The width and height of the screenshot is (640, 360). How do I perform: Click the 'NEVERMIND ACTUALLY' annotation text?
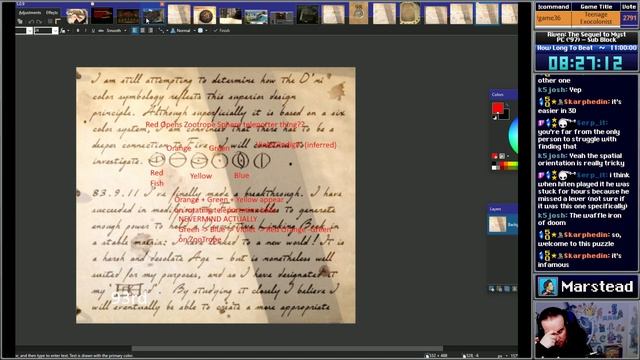[218, 219]
